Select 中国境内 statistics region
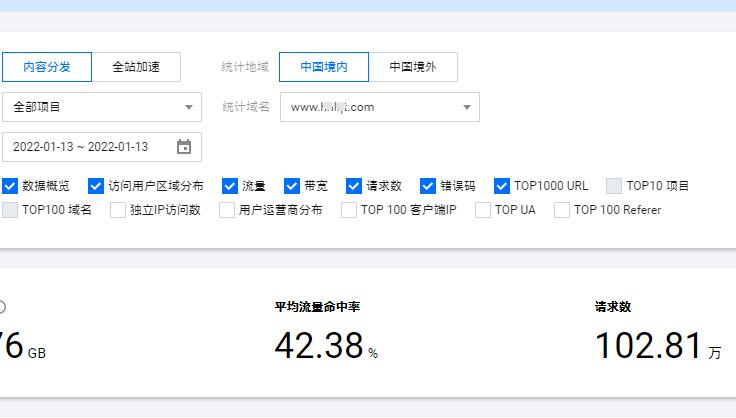The image size is (736, 418). point(324,67)
